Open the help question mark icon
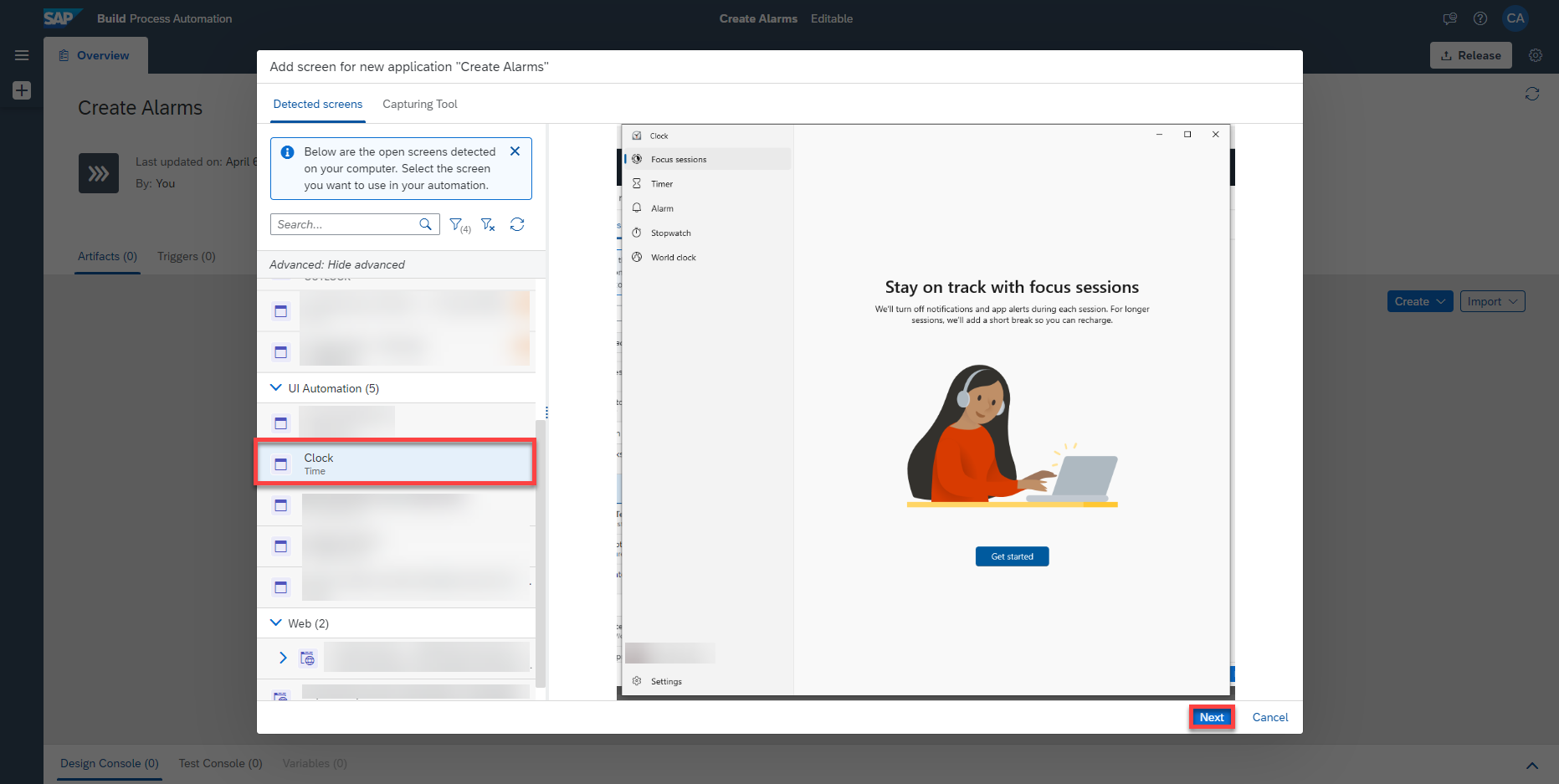Viewport: 1559px width, 784px height. (1480, 18)
